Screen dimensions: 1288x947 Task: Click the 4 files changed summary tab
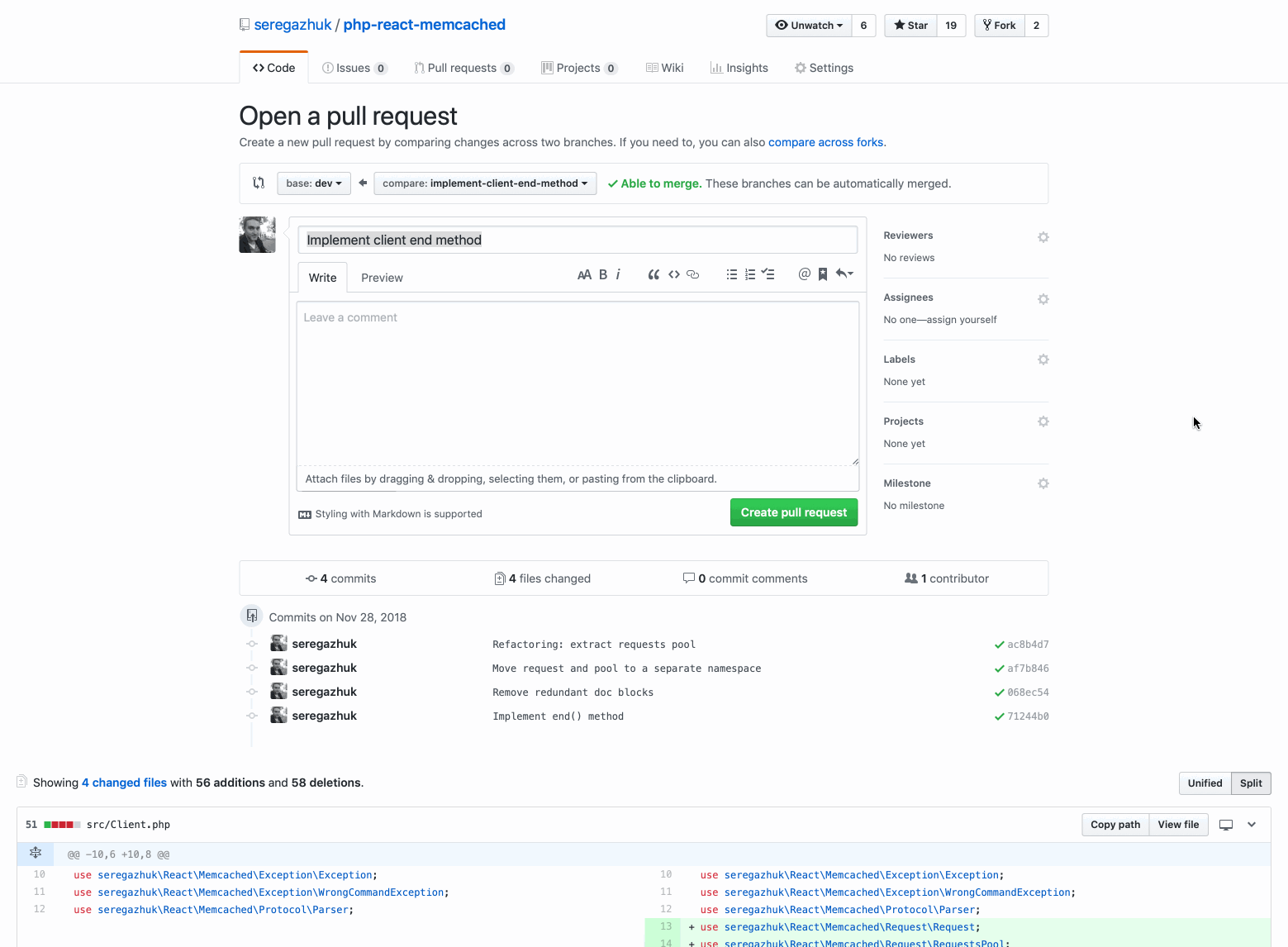click(543, 578)
